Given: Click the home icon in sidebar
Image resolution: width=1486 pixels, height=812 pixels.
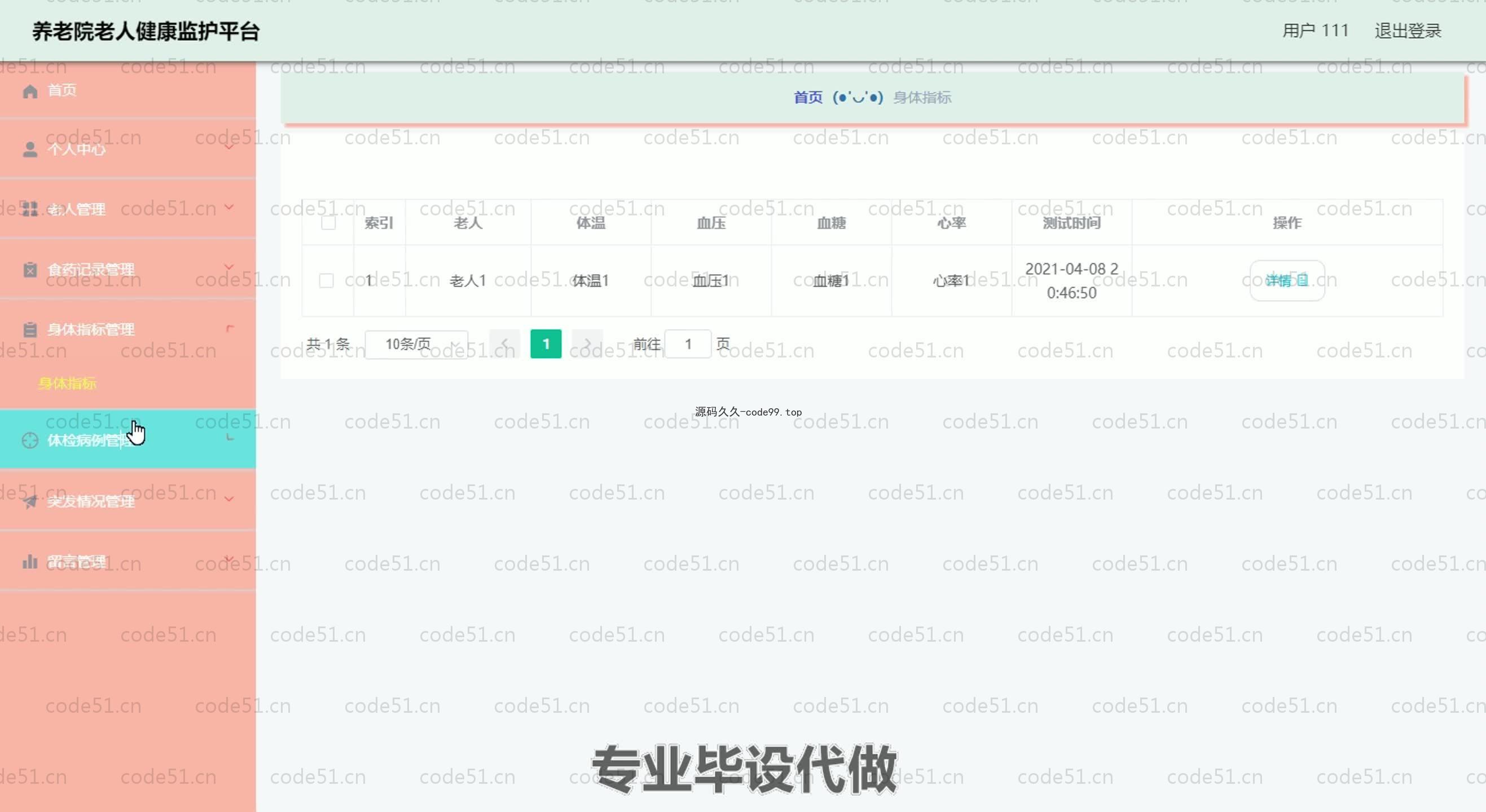Looking at the screenshot, I should click(30, 91).
